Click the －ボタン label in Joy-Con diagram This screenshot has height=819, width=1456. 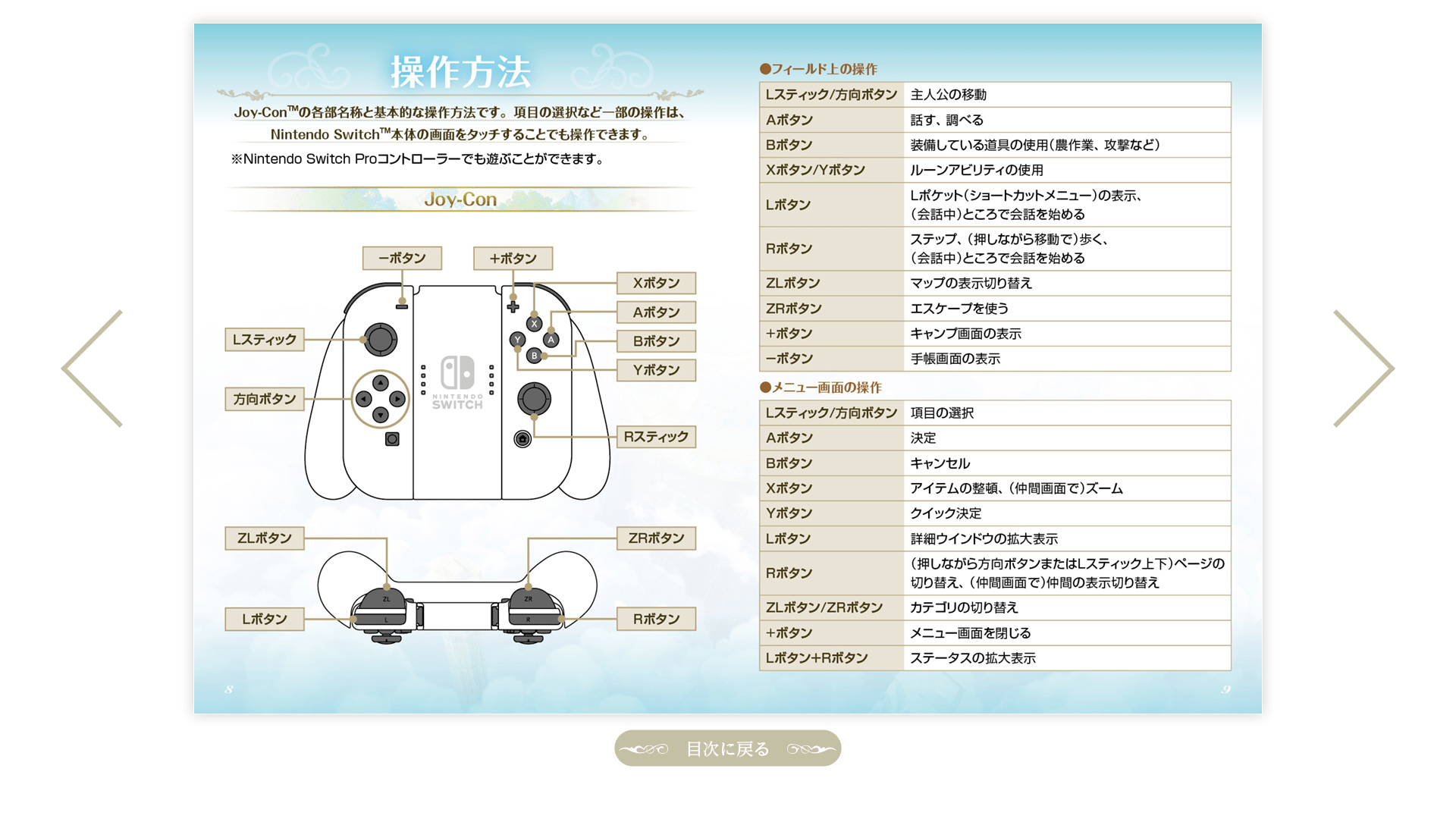(x=402, y=259)
